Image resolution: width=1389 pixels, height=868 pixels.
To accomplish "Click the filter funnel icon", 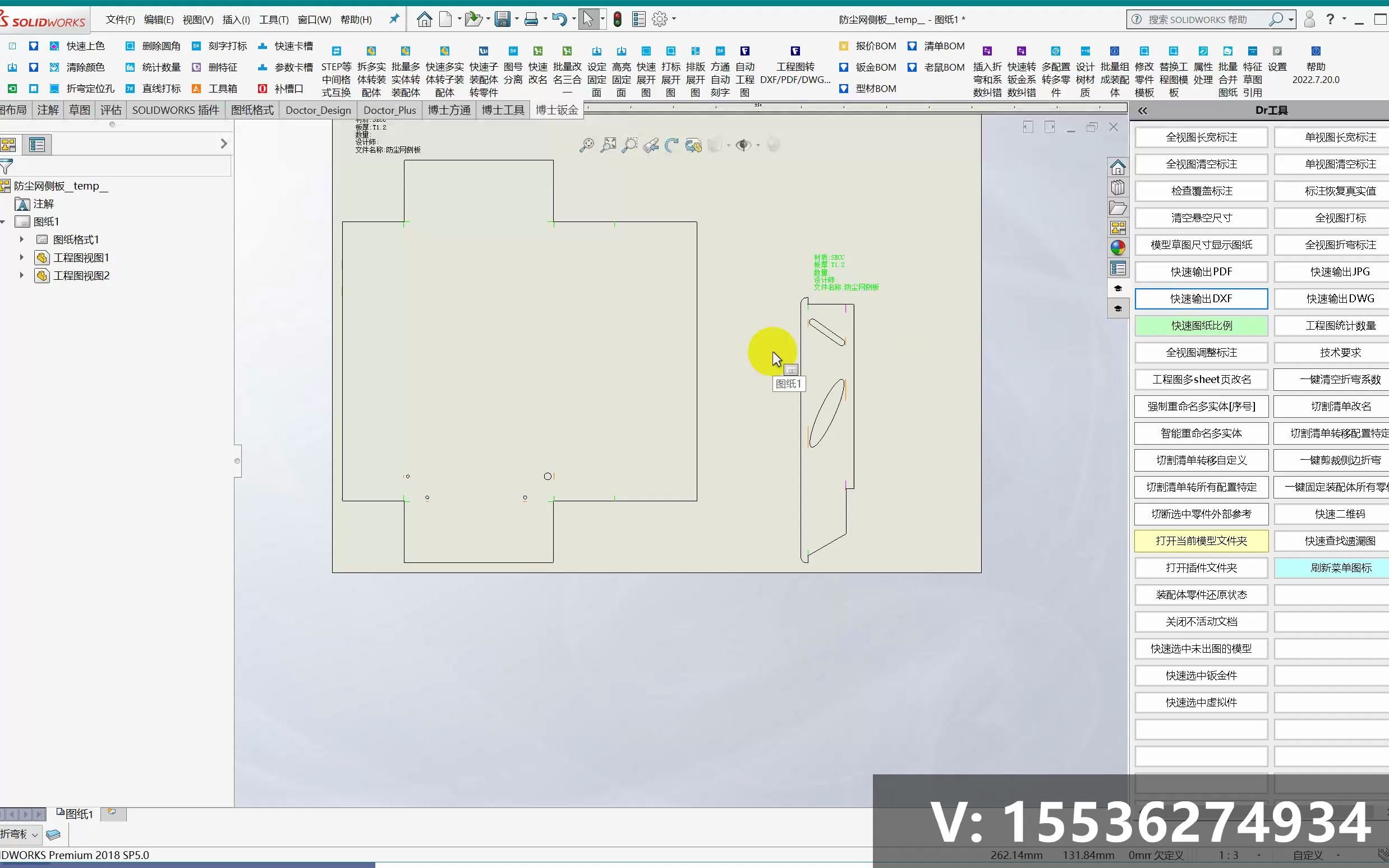I will pos(6,167).
